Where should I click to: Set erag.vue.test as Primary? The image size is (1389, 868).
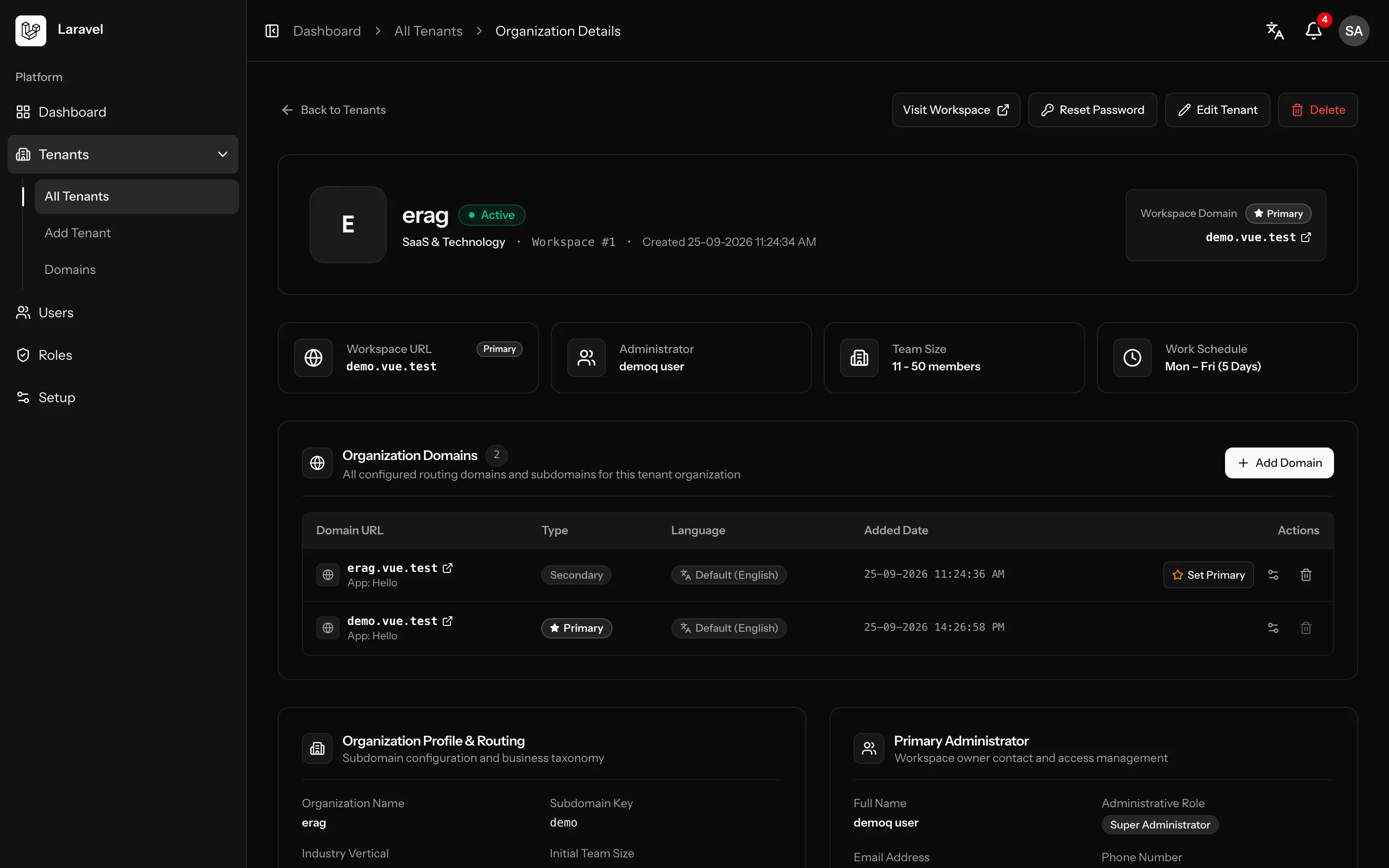tap(1208, 575)
